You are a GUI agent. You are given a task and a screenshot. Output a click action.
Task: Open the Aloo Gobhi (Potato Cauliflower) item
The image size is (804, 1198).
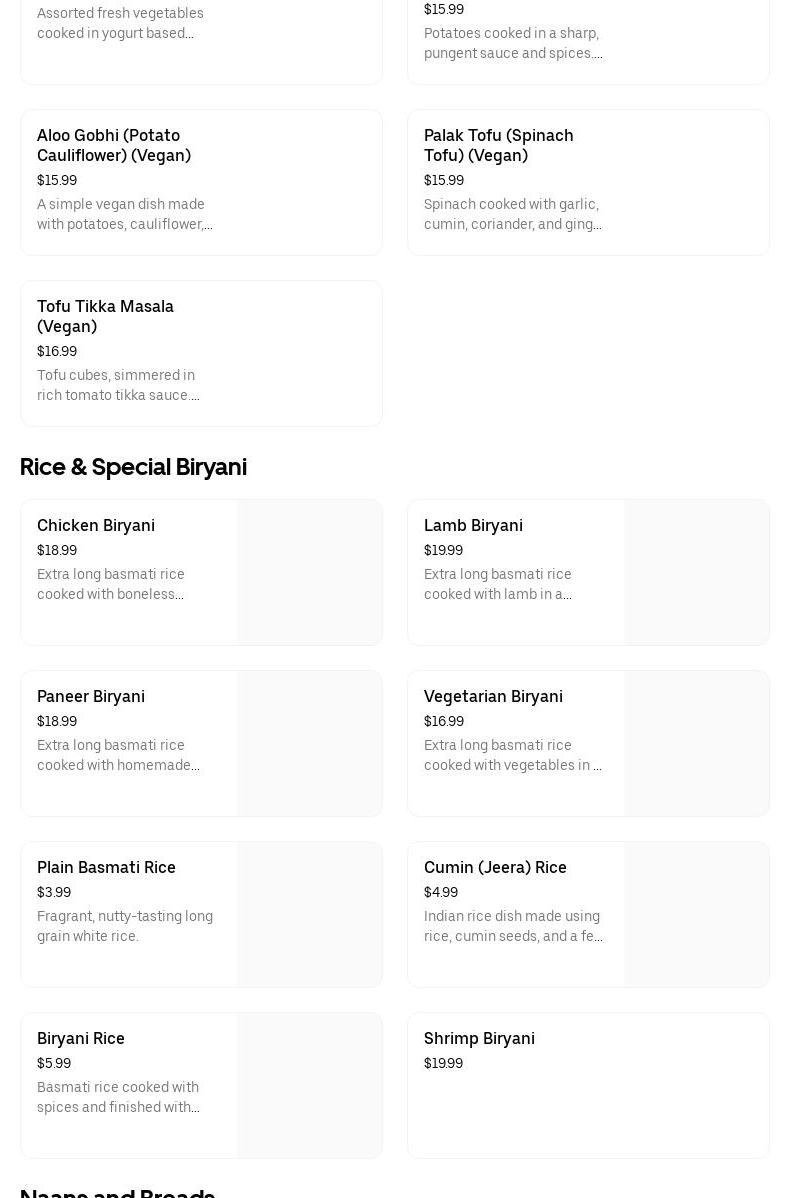(x=114, y=145)
